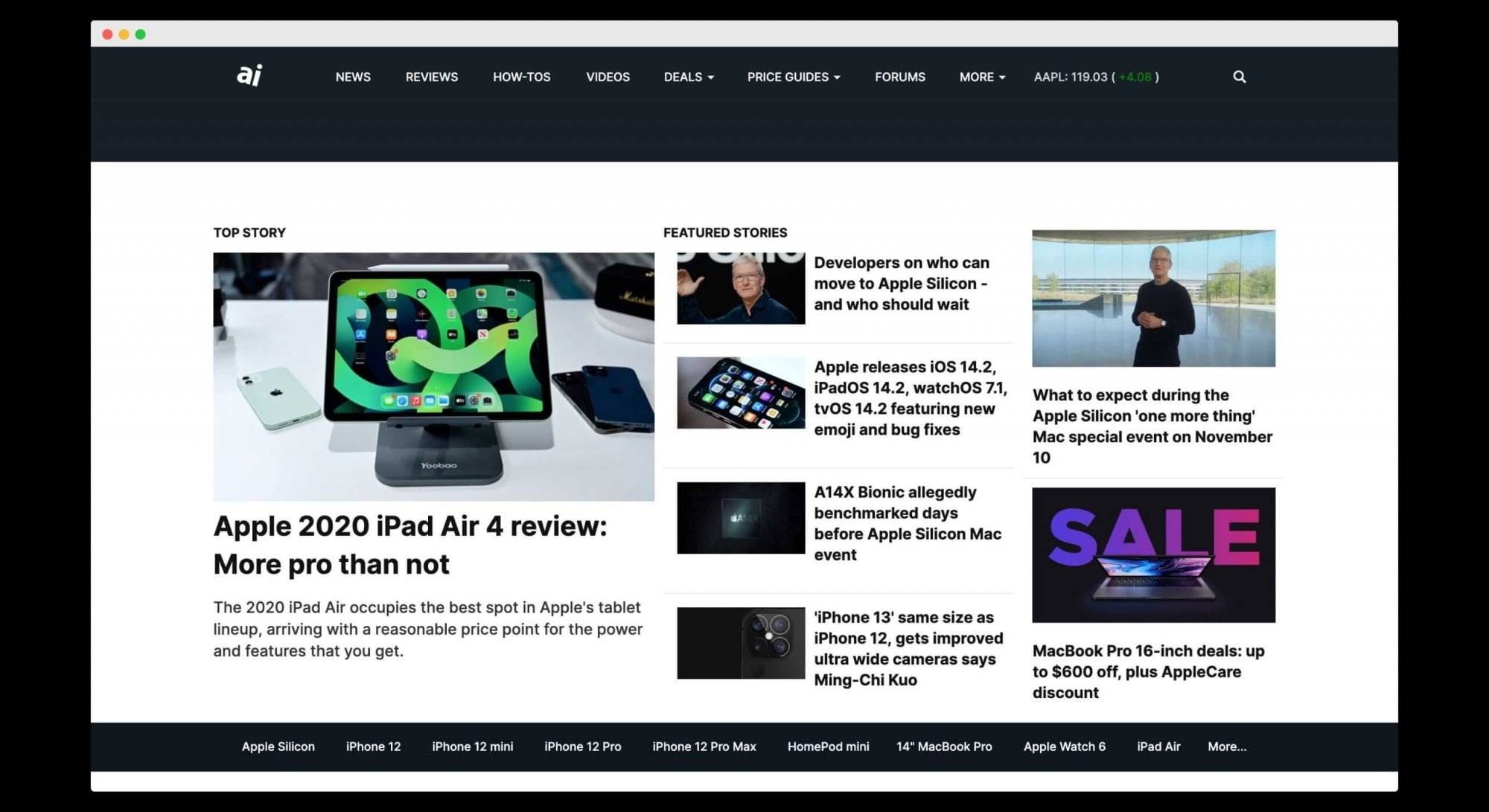Open the search icon

pyautogui.click(x=1238, y=77)
